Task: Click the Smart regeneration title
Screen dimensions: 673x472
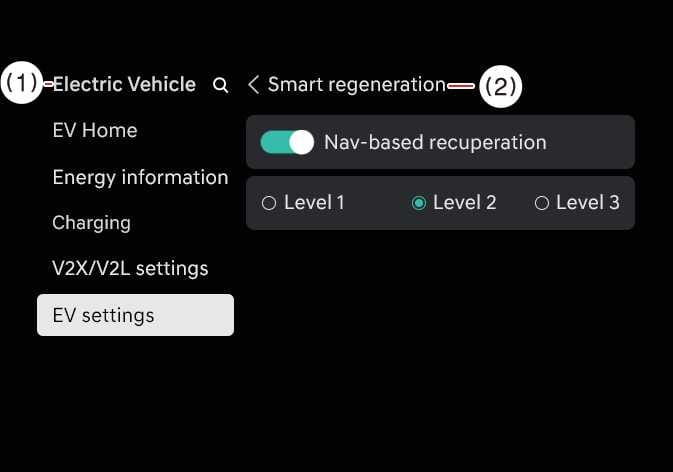Action: coord(356,85)
